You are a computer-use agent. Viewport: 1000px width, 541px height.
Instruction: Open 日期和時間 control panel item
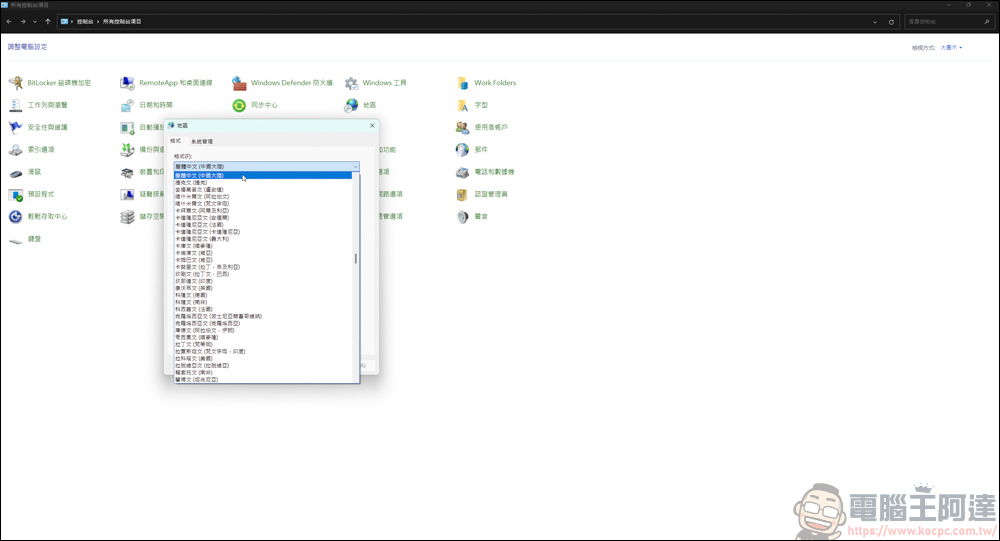pos(147,105)
